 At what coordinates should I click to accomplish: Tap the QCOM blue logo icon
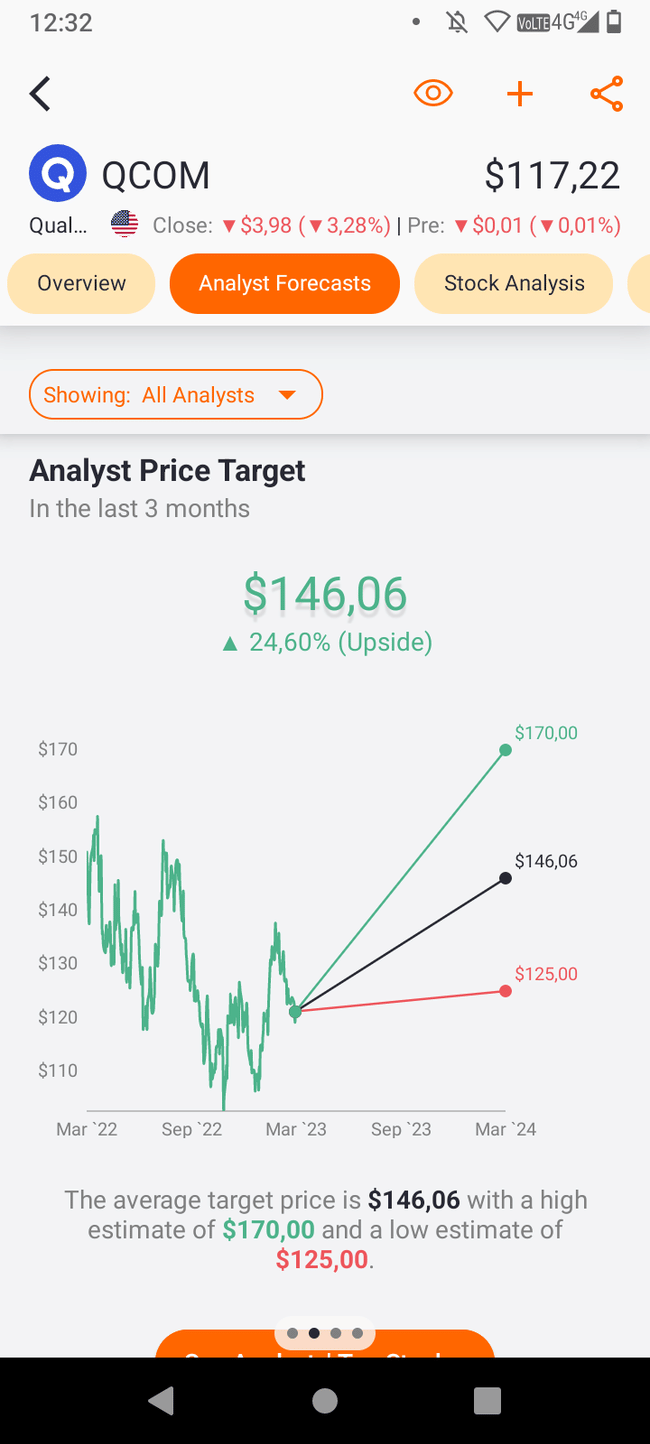click(x=57, y=175)
